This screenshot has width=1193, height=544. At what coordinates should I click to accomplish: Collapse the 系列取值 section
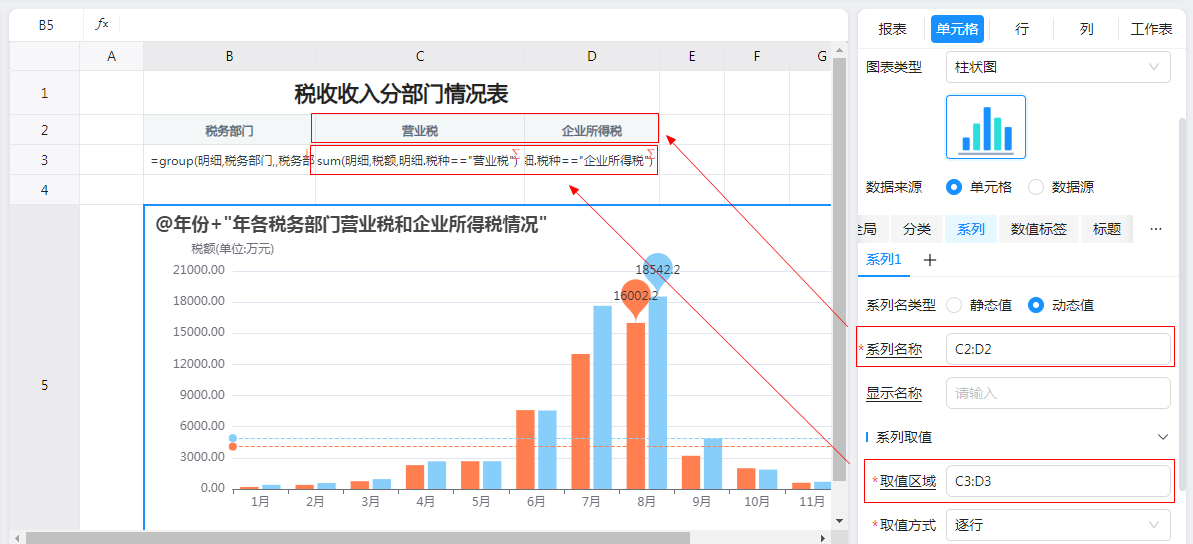pyautogui.click(x=1162, y=437)
